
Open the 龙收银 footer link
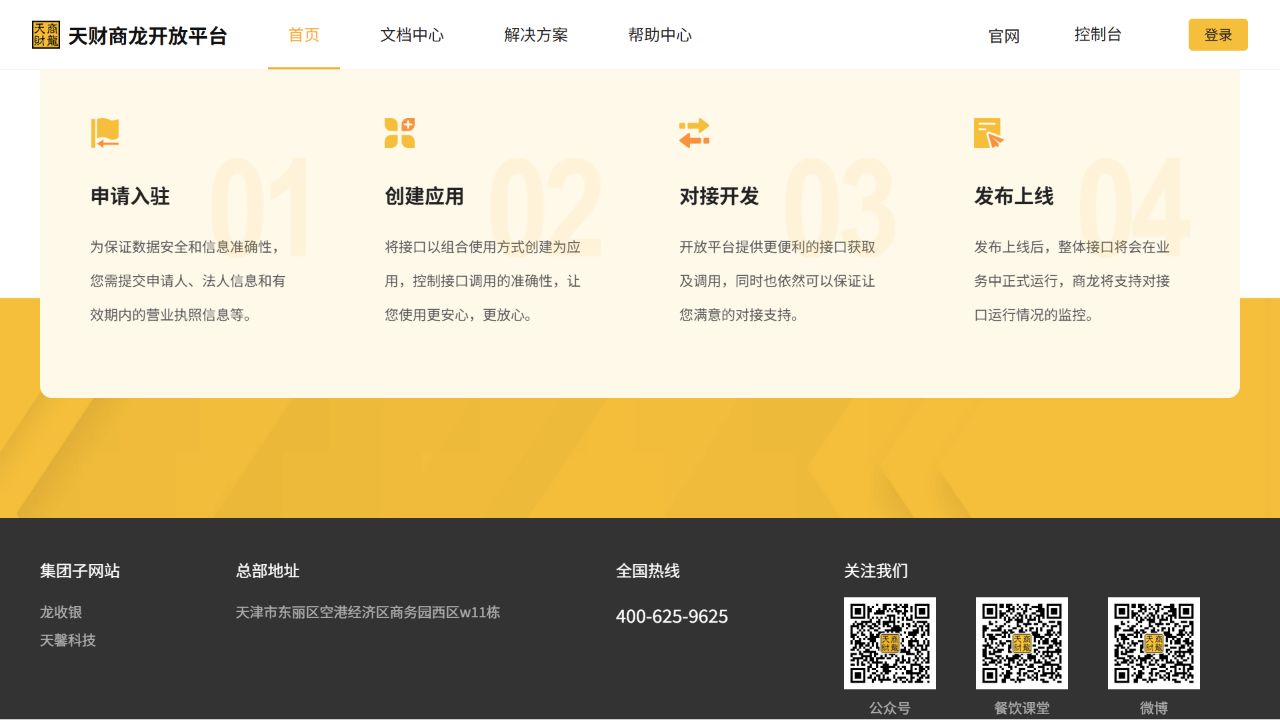coord(61,612)
